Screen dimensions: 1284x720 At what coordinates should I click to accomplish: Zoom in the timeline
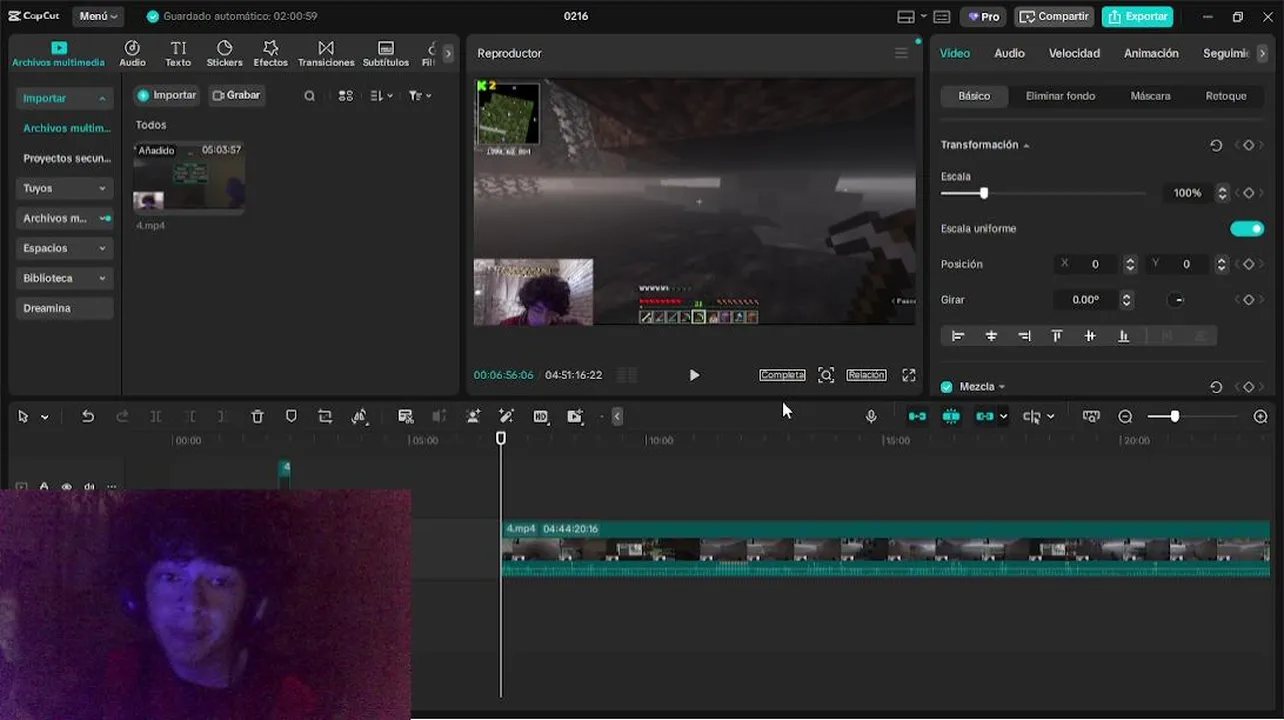coord(1261,416)
